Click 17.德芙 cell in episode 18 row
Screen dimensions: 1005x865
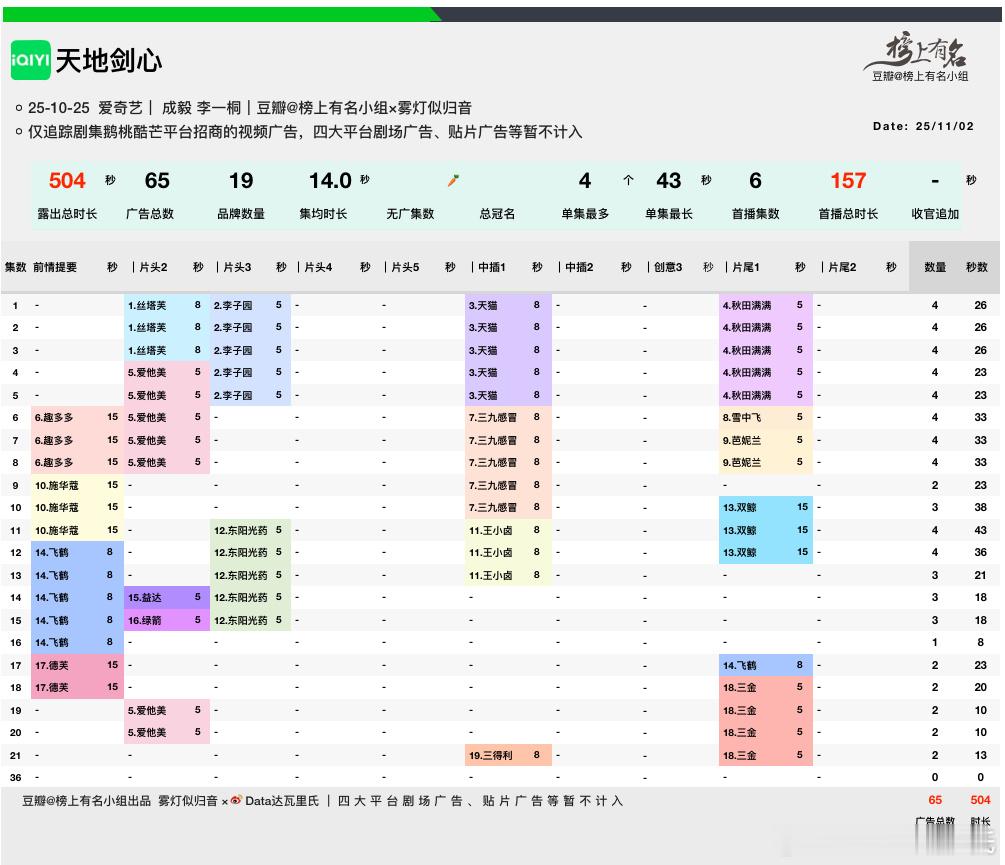pyautogui.click(x=77, y=688)
